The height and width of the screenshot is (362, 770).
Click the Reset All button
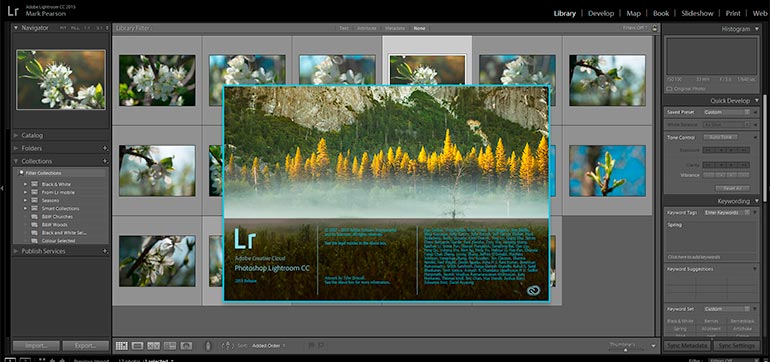pyautogui.click(x=732, y=188)
